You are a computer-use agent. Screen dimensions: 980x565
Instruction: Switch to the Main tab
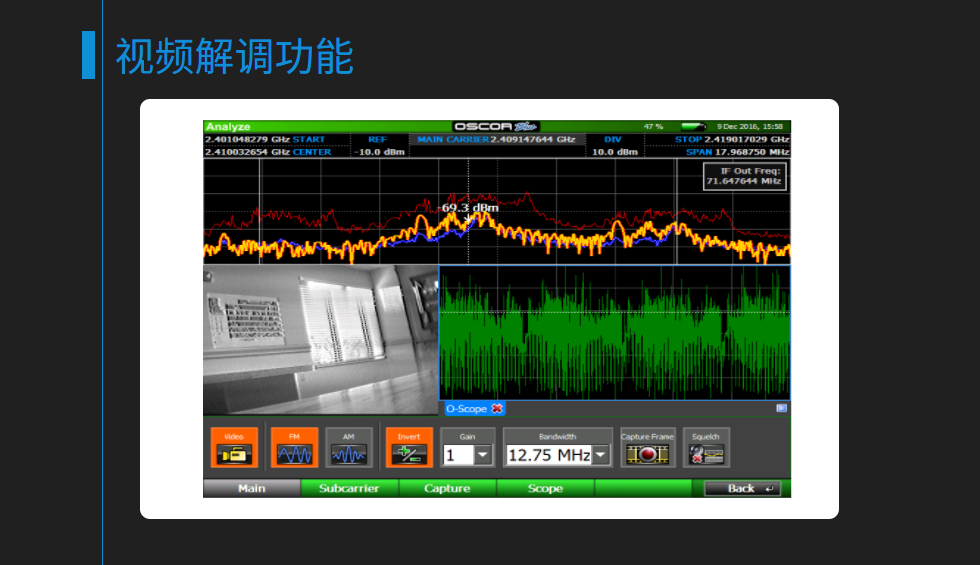(x=251, y=489)
